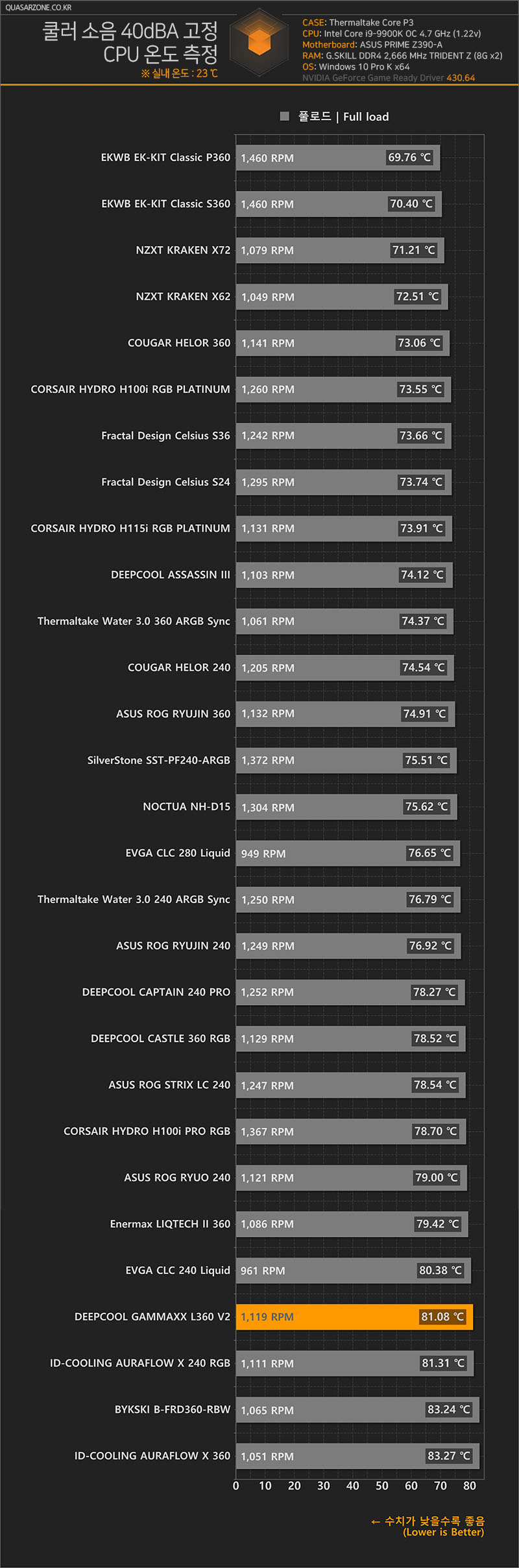
Task: Click the EKWB EK-KIT Classic P360 label
Action: coord(165,158)
